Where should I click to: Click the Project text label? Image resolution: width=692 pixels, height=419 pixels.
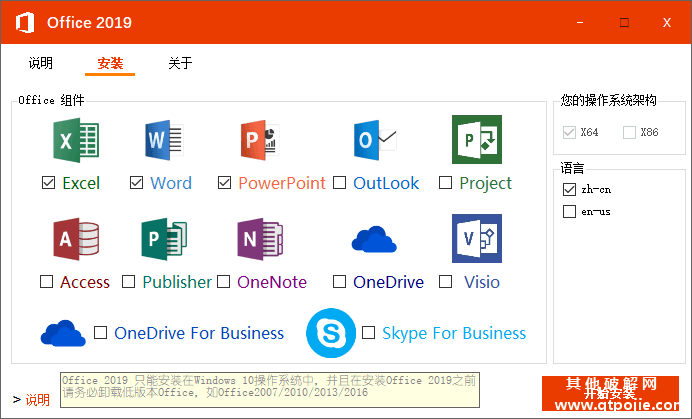(485, 184)
